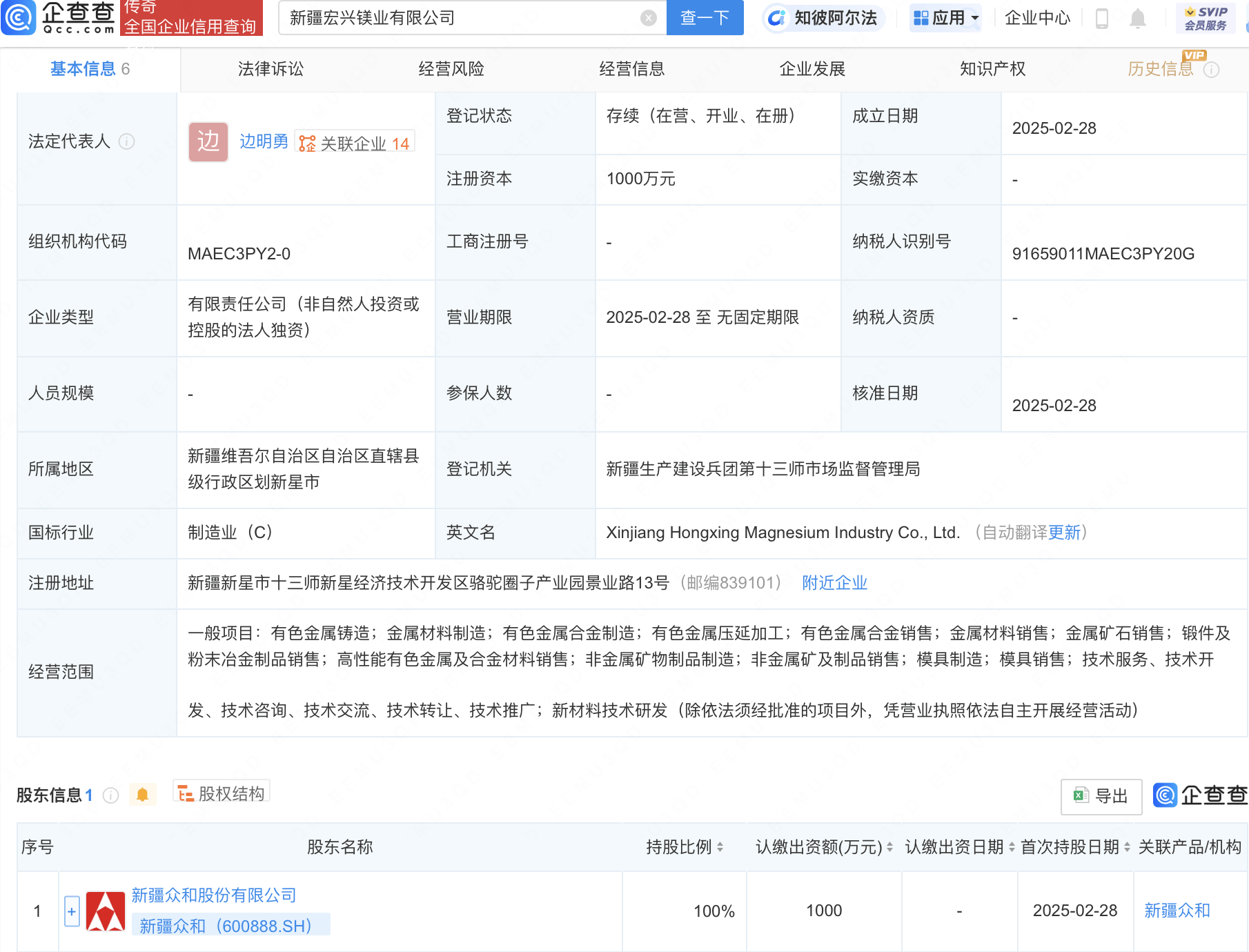Click the 企查查 logo beside export button
Viewport: 1249px width, 952px height.
pos(1200,795)
